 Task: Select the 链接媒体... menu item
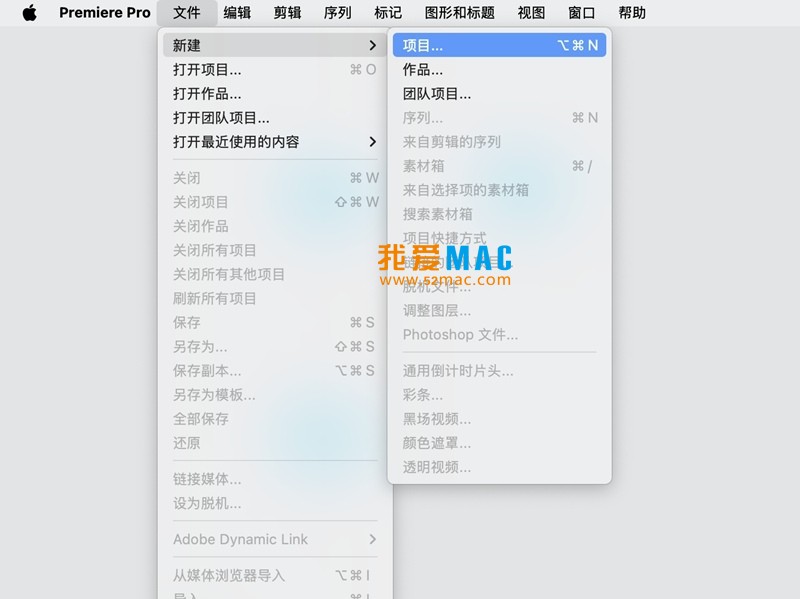point(275,479)
